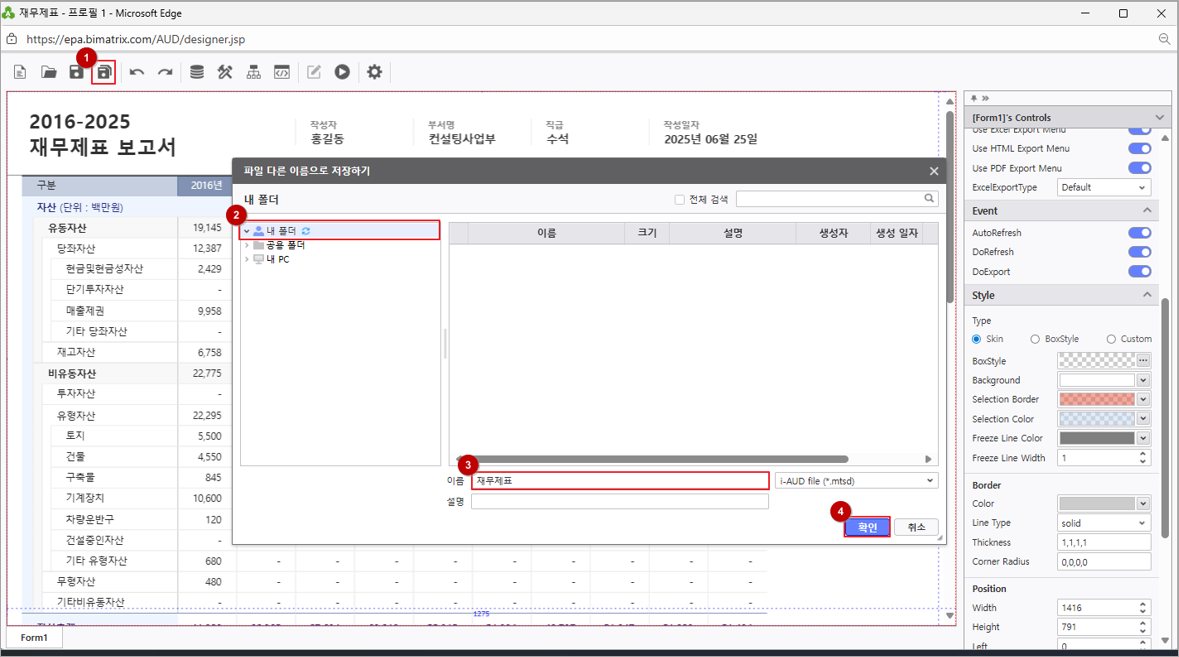This screenshot has height=657, width=1179.
Task: Click the Save As toolbar icon
Action: pyautogui.click(x=104, y=72)
